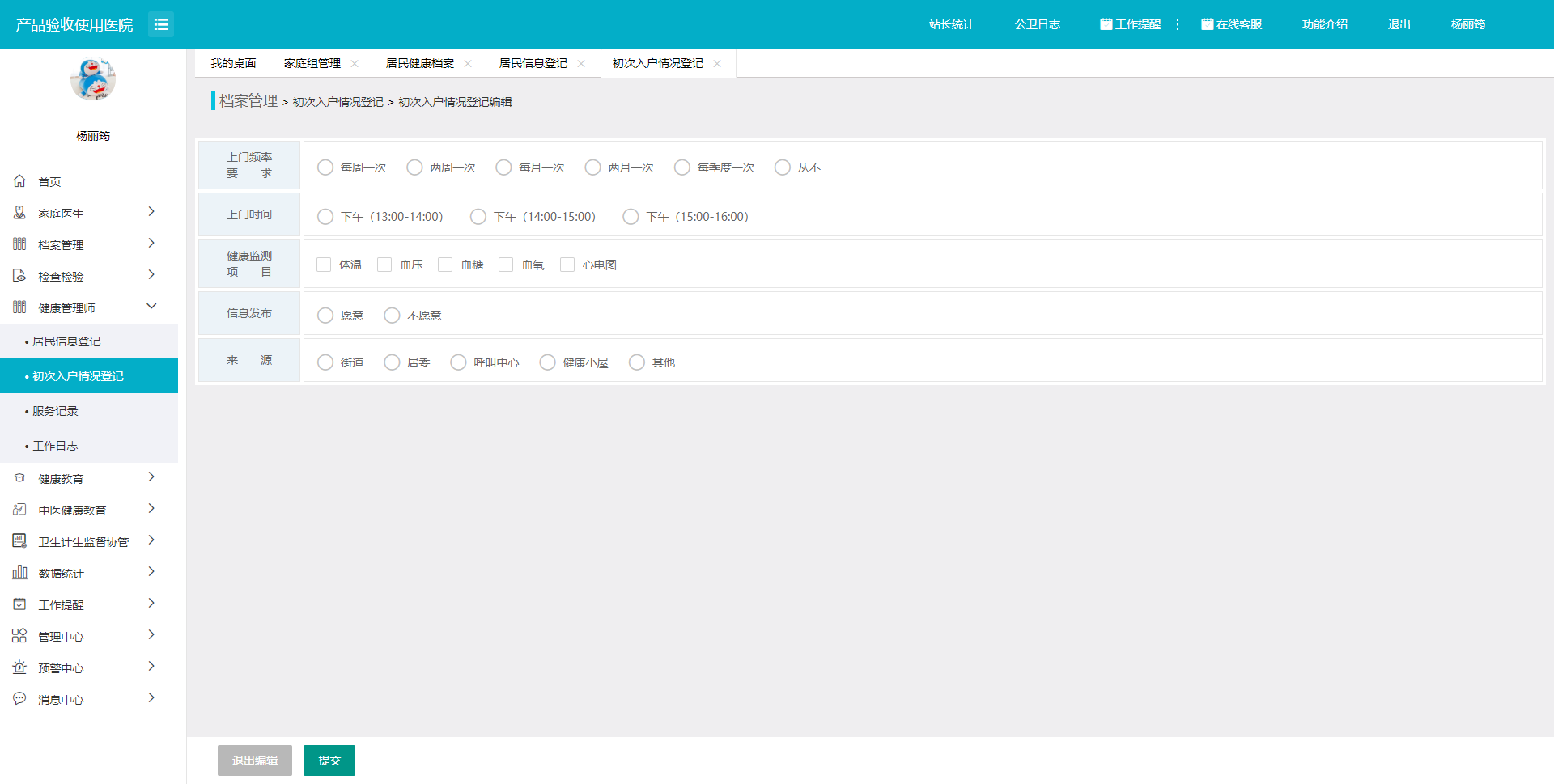Select the 每周一次 visit frequency option

pyautogui.click(x=325, y=167)
